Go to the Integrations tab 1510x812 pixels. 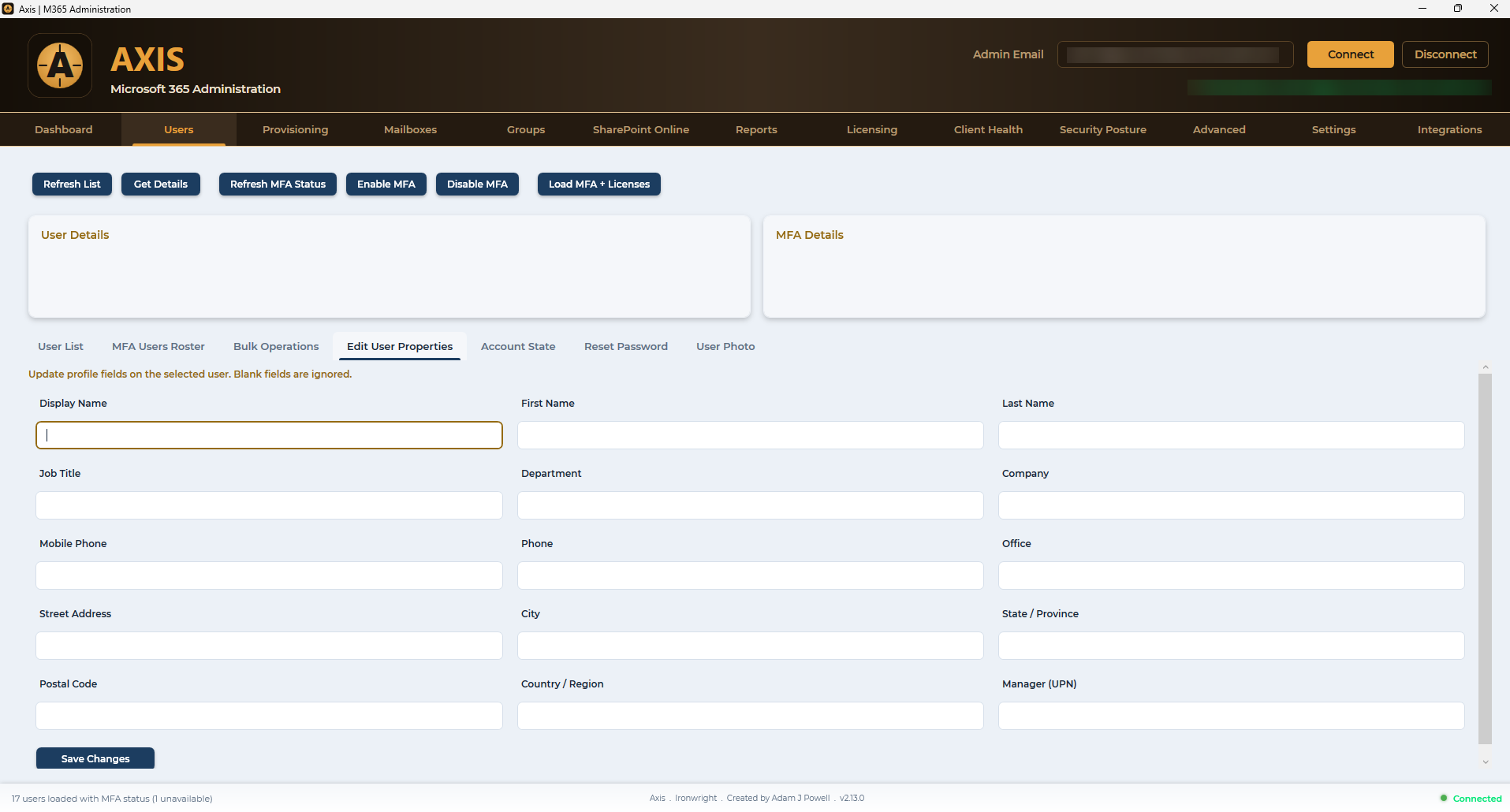1449,129
